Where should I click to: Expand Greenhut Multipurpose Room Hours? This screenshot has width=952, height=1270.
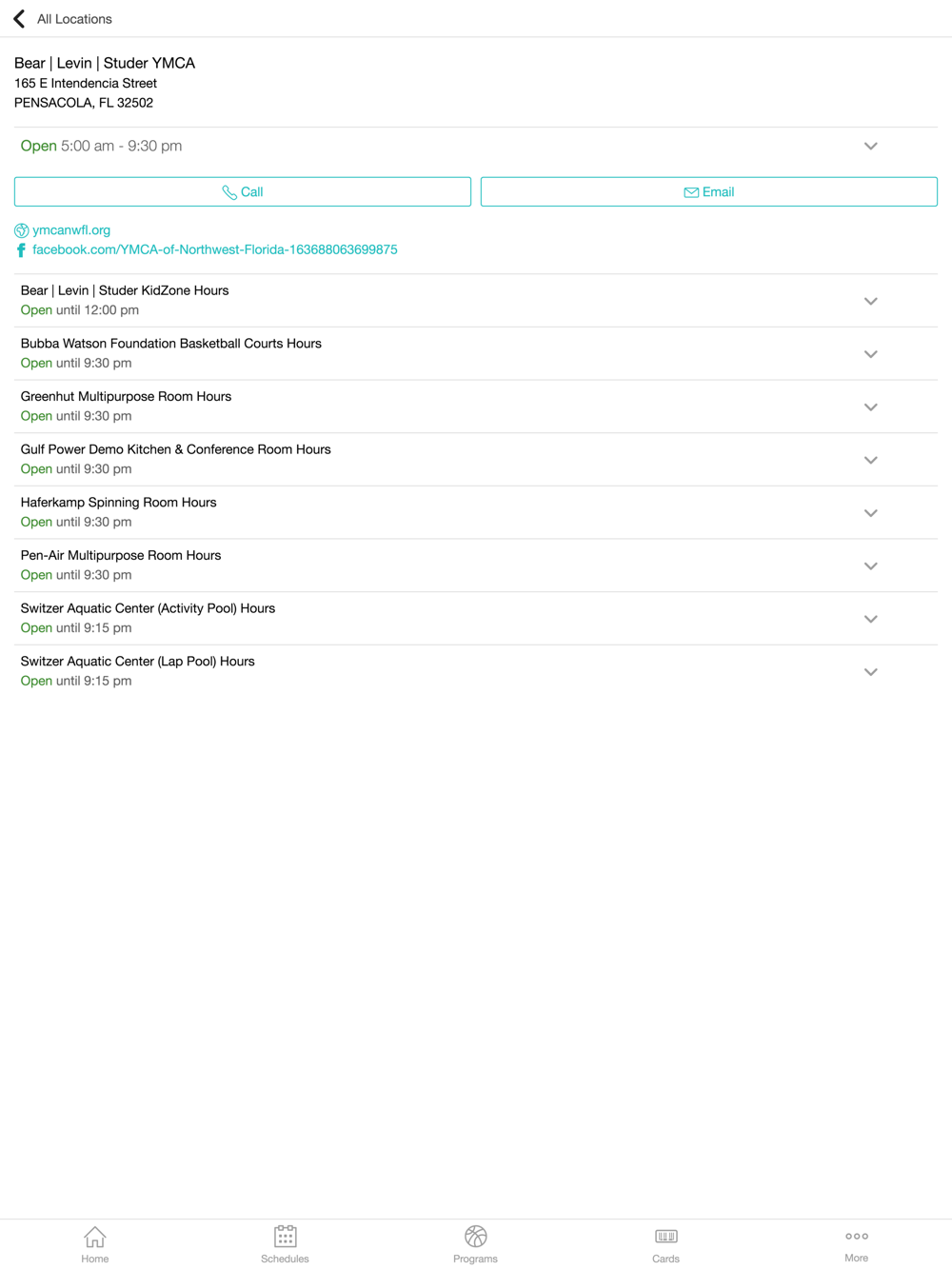tap(476, 407)
